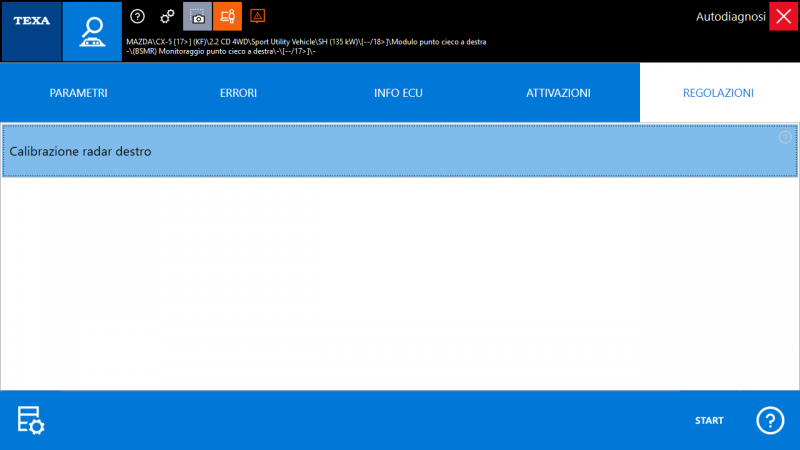
Task: Click the Autodiagnosi title label
Action: click(x=728, y=17)
